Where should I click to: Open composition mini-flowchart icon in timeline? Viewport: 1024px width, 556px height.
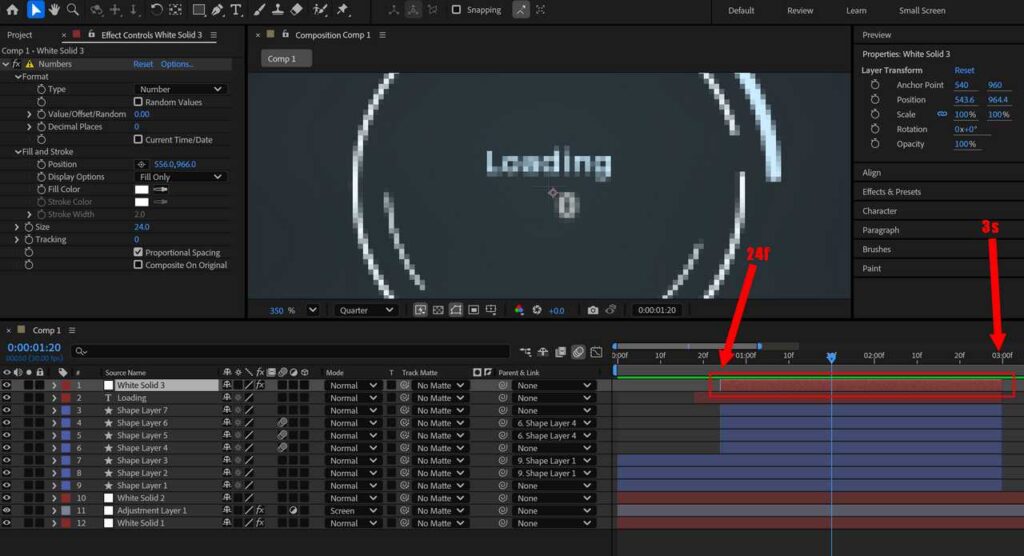[525, 352]
